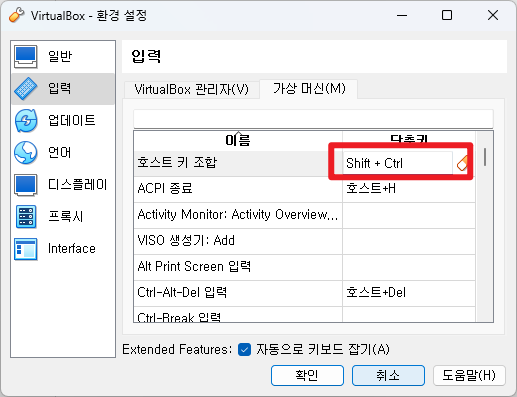The height and width of the screenshot is (397, 517).
Task: Select 호스트+H shortcut cell
Action: coord(409,189)
